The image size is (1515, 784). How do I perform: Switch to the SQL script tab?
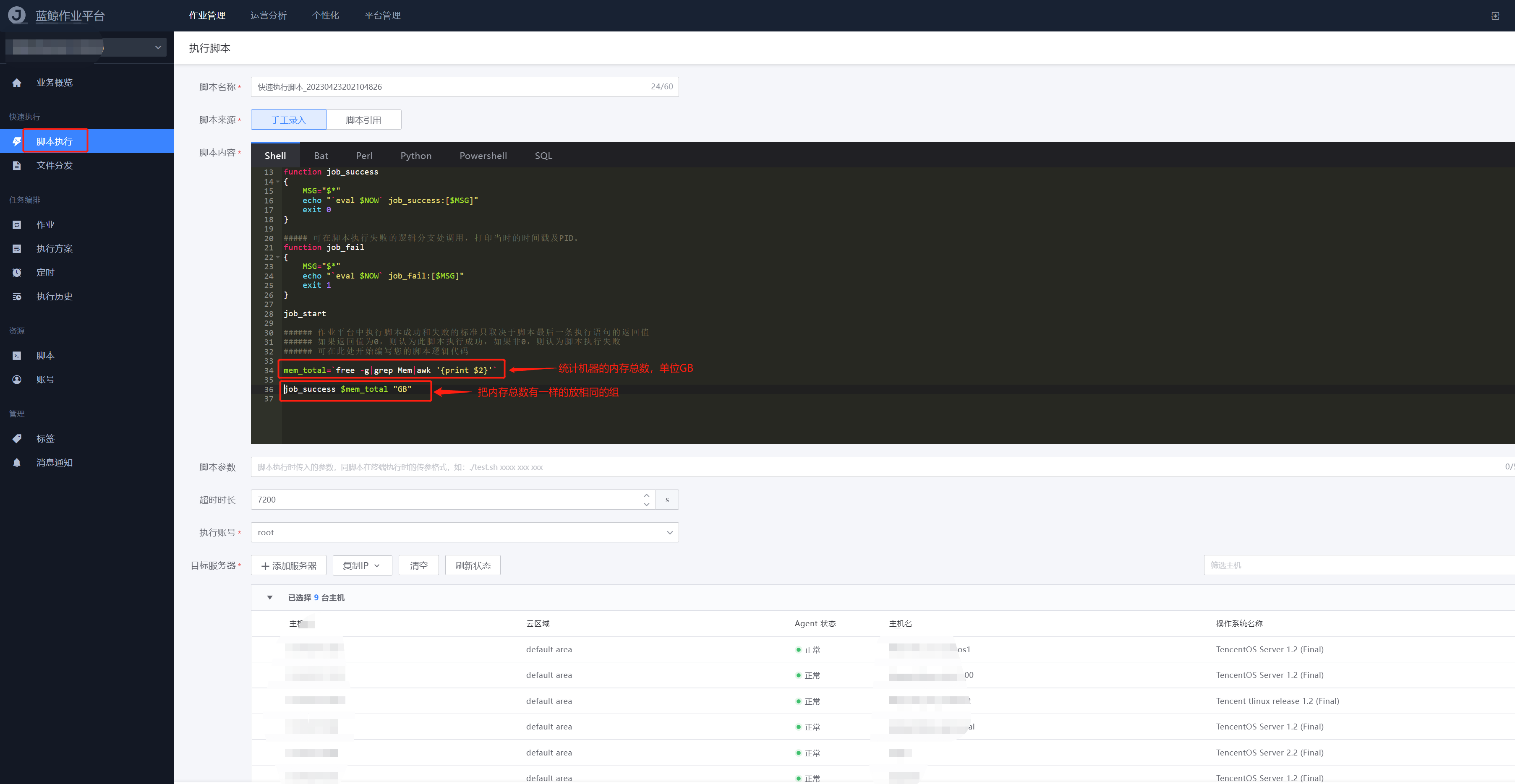543,156
